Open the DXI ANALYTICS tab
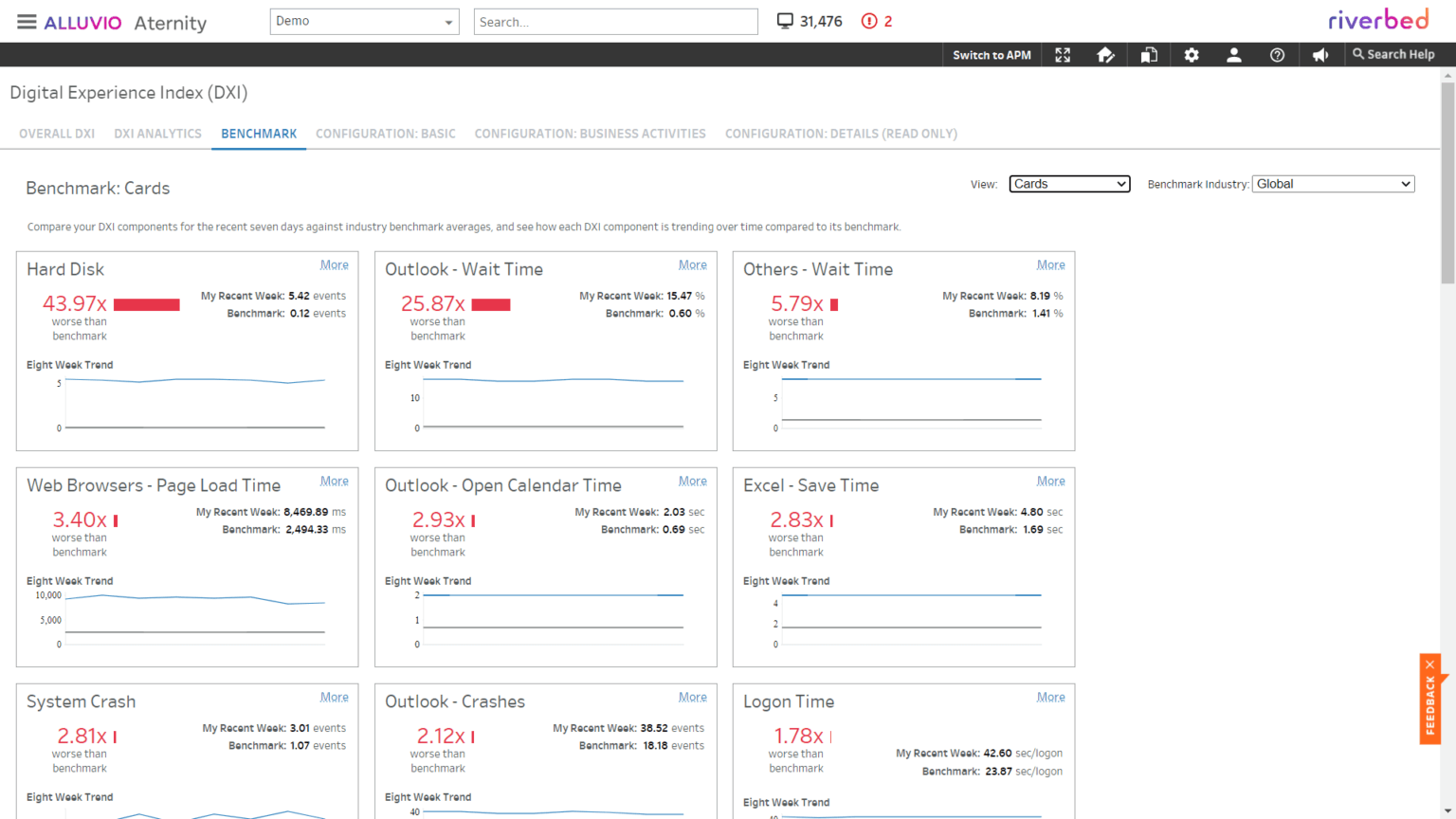The width and height of the screenshot is (1456, 819). tap(157, 134)
